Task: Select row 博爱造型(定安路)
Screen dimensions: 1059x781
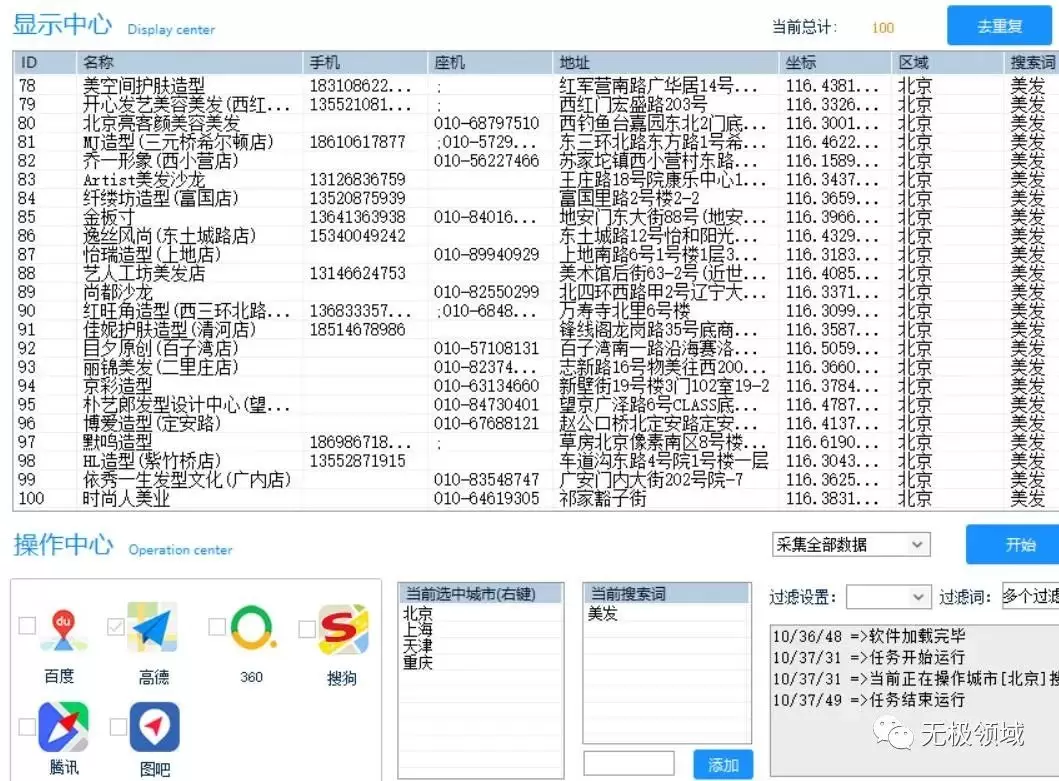Action: point(536,424)
